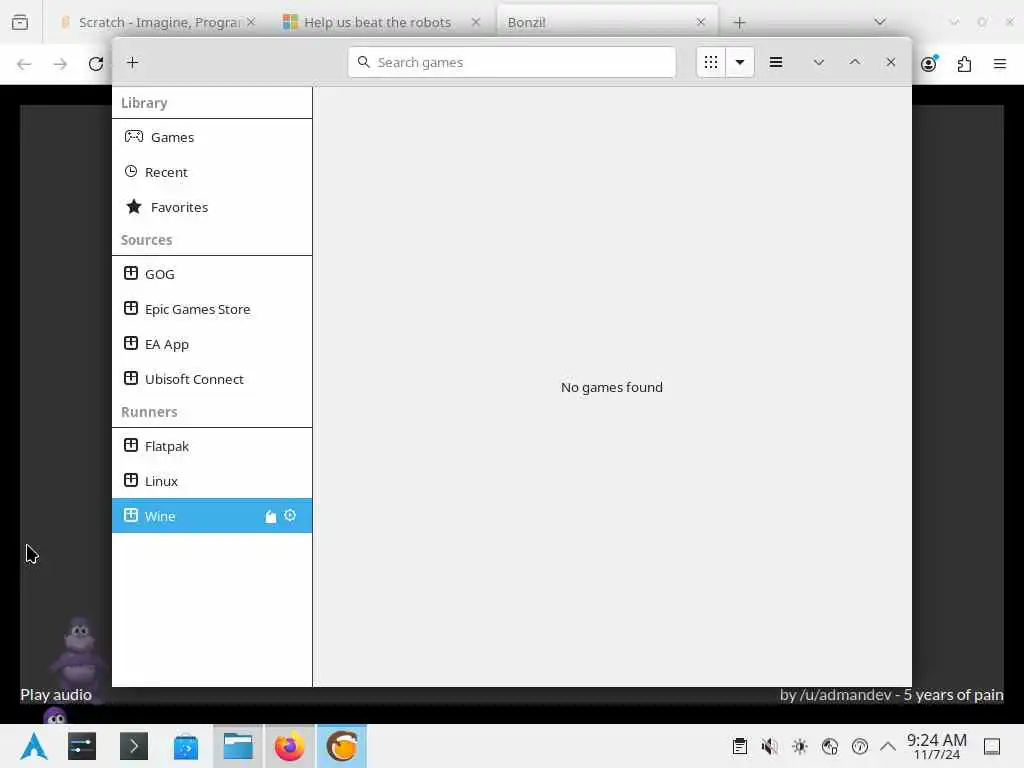Image resolution: width=1024 pixels, height=768 pixels.
Task: Select the Wine runner row
Action: click(x=212, y=516)
